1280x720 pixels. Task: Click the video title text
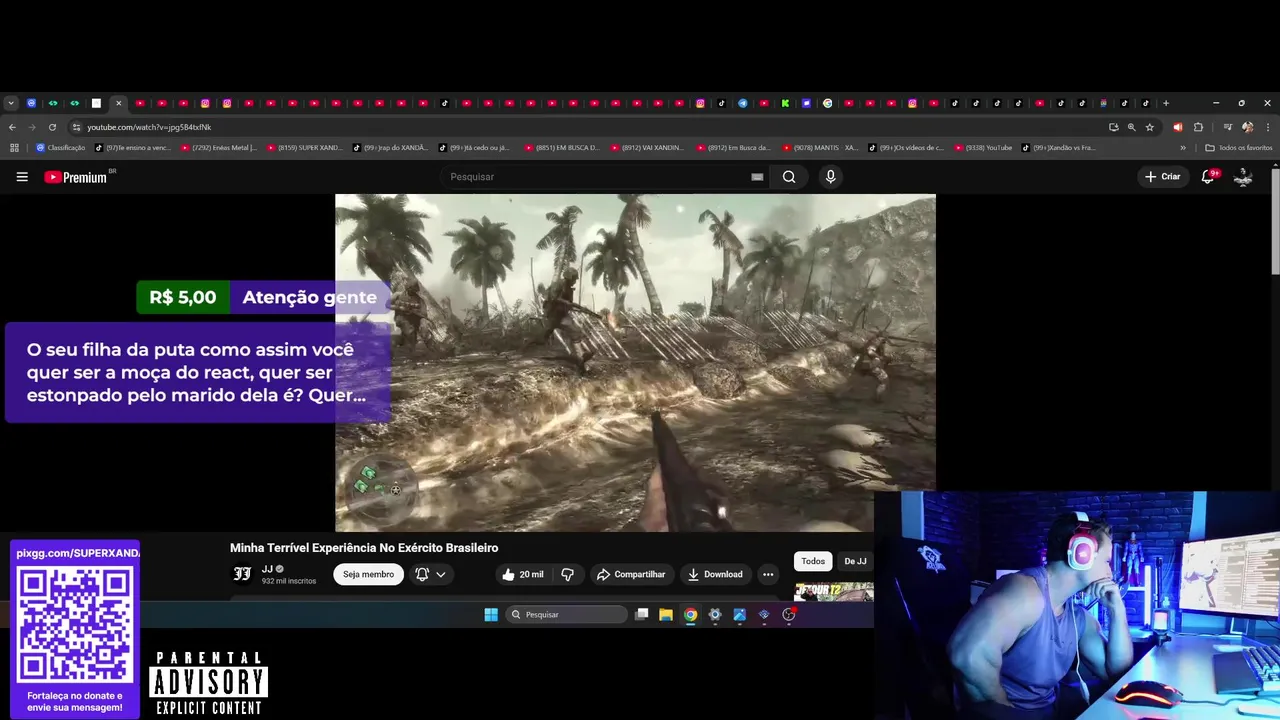point(364,548)
